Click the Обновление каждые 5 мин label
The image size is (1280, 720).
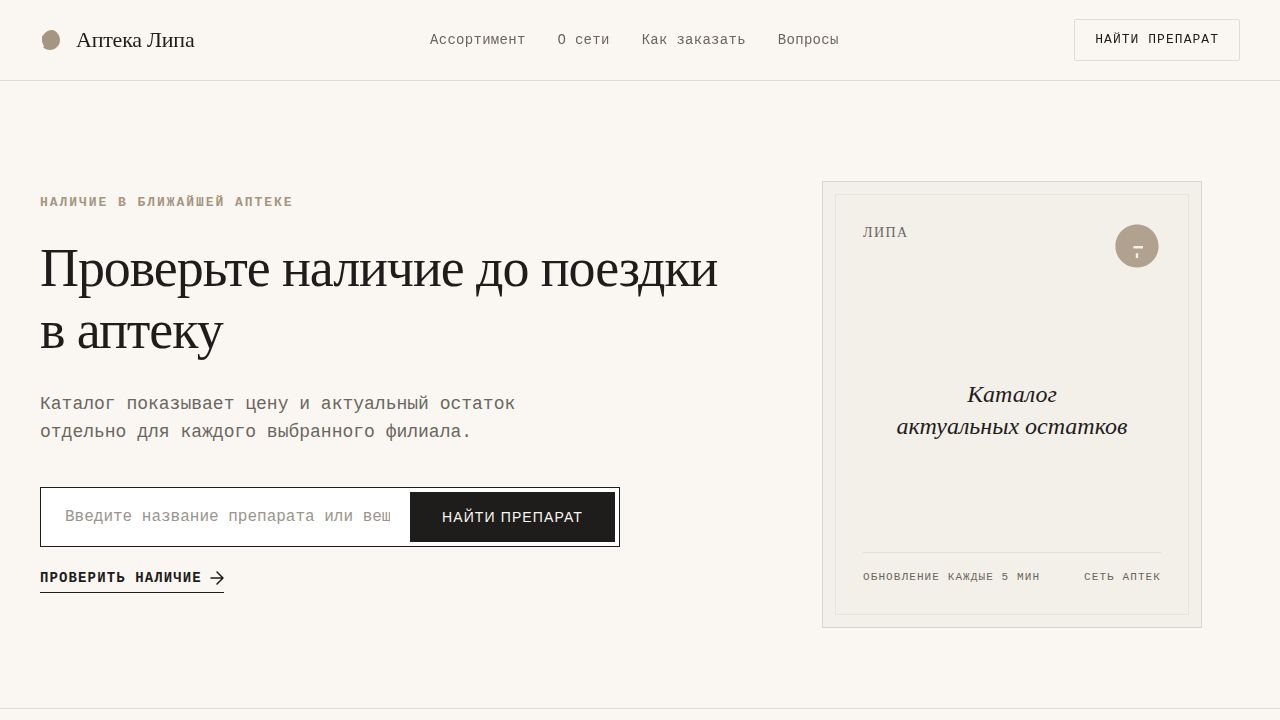(x=951, y=577)
